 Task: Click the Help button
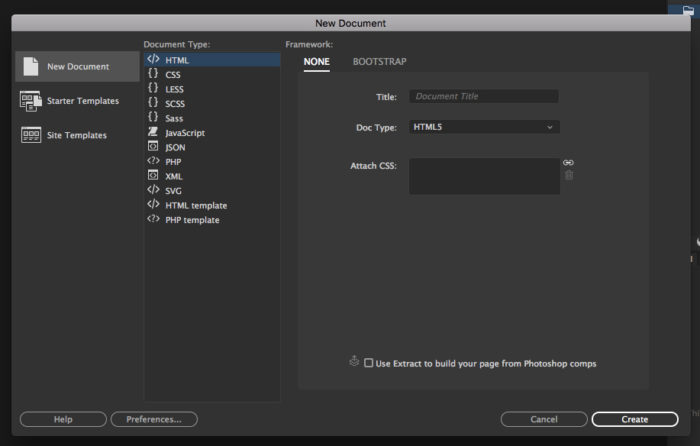[63, 419]
